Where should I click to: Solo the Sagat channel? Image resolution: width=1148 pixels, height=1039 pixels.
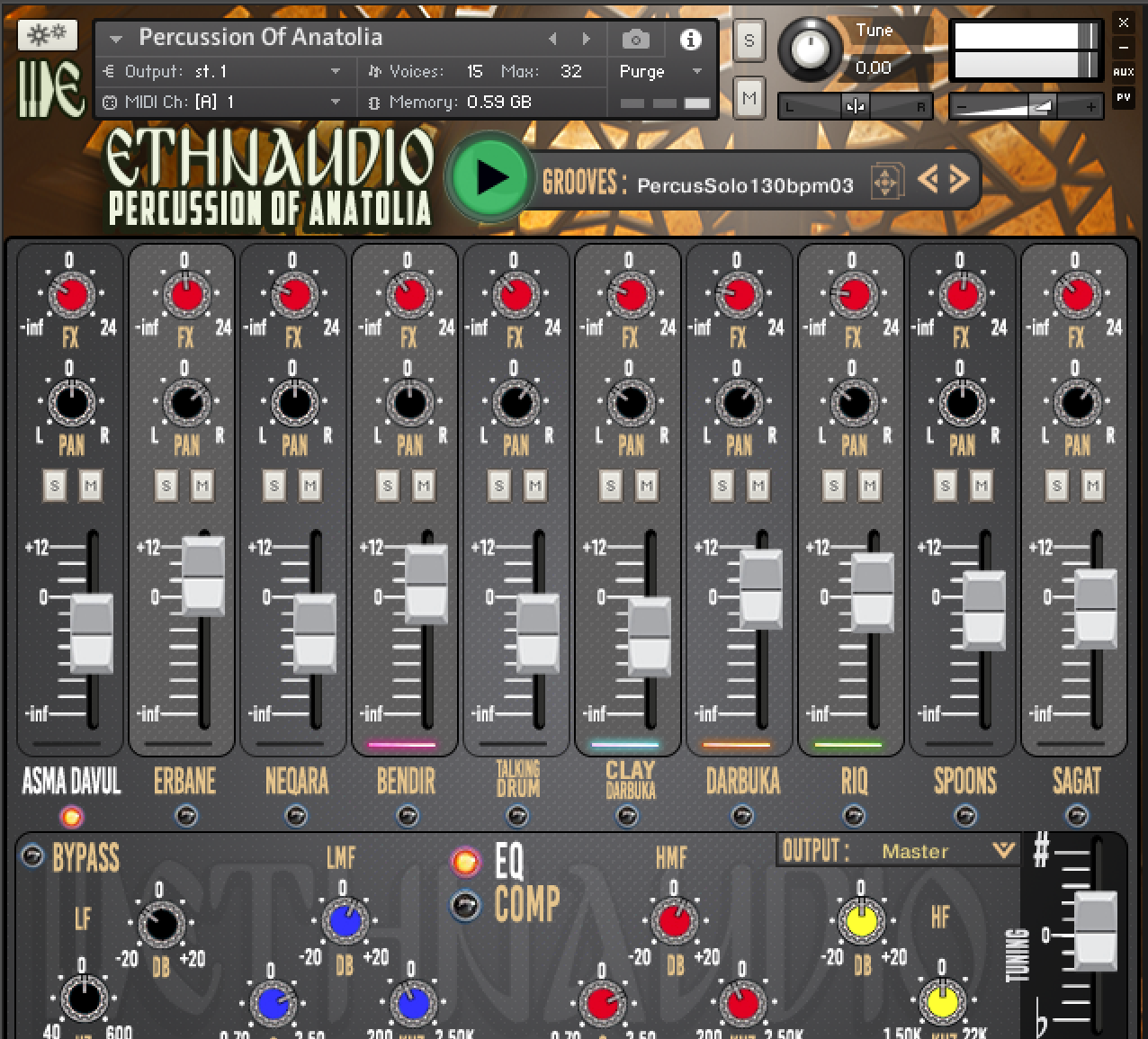[x=1057, y=487]
